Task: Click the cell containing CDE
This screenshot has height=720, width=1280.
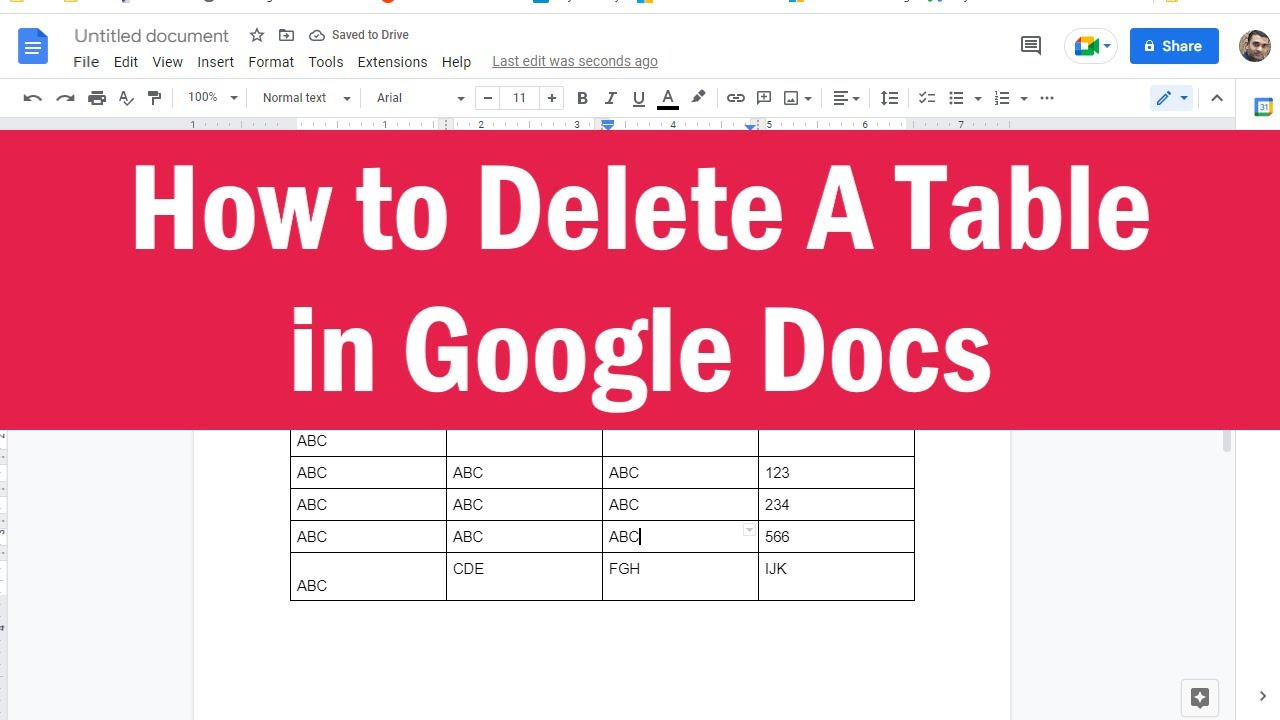Action: click(524, 577)
